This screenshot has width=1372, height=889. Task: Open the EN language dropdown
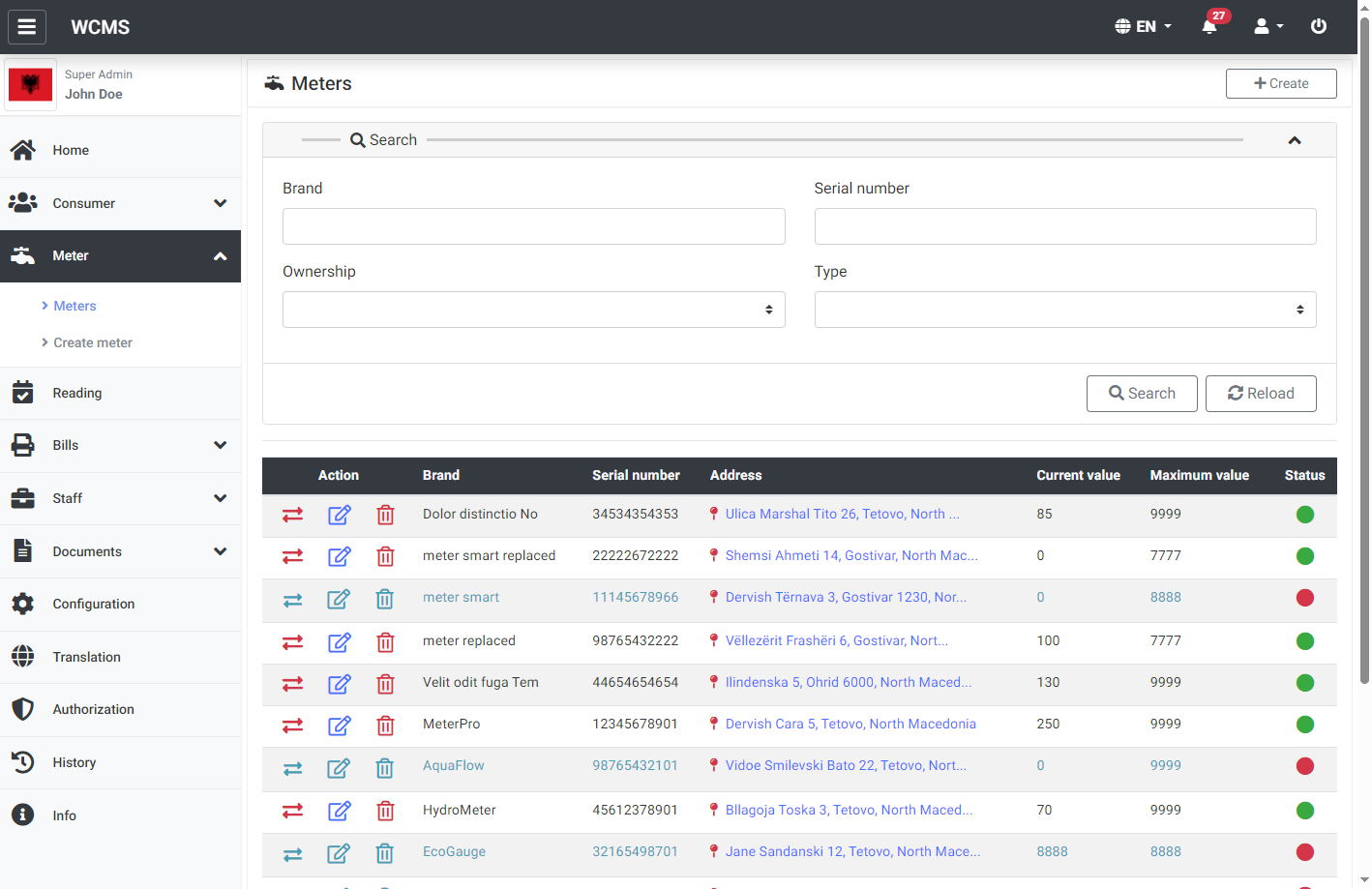(1144, 26)
